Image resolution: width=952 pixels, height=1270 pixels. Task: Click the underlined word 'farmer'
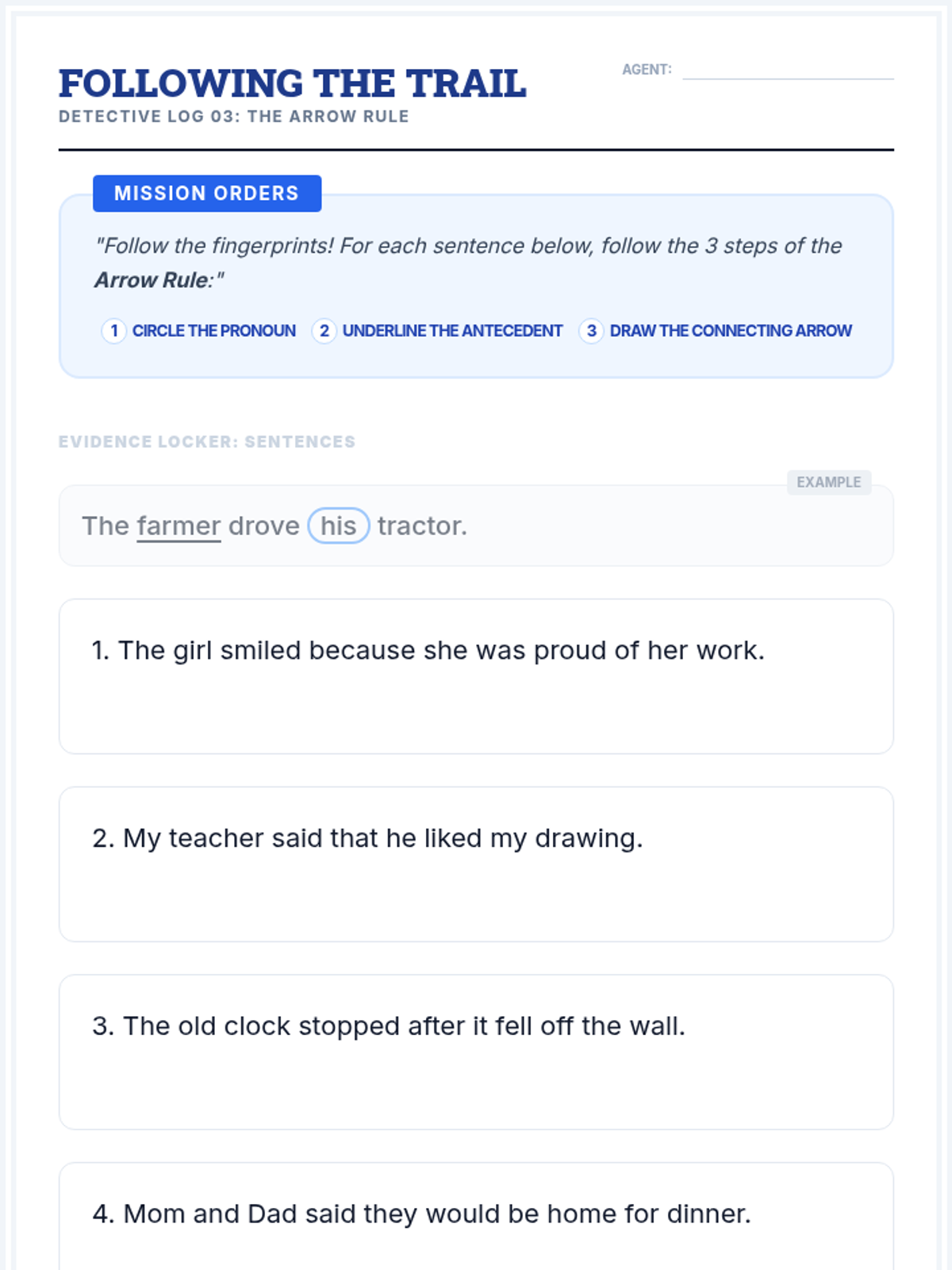point(178,526)
